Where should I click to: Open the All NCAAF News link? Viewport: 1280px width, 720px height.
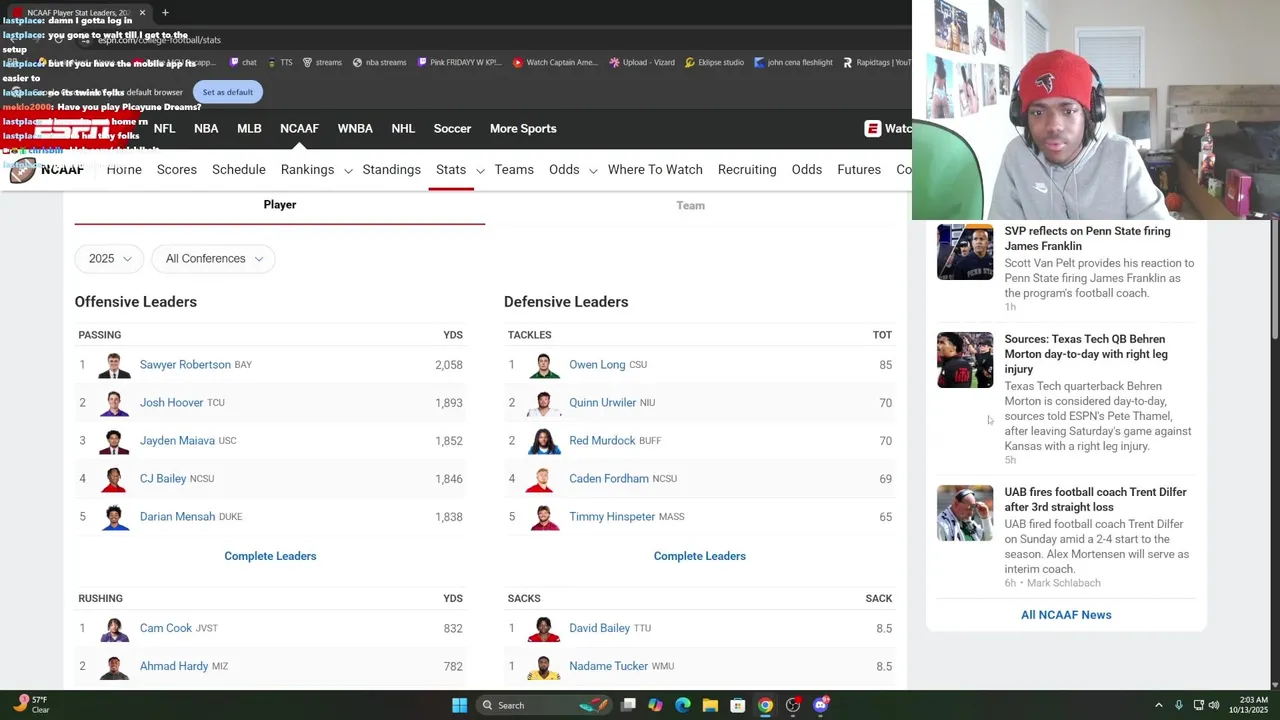(1066, 615)
